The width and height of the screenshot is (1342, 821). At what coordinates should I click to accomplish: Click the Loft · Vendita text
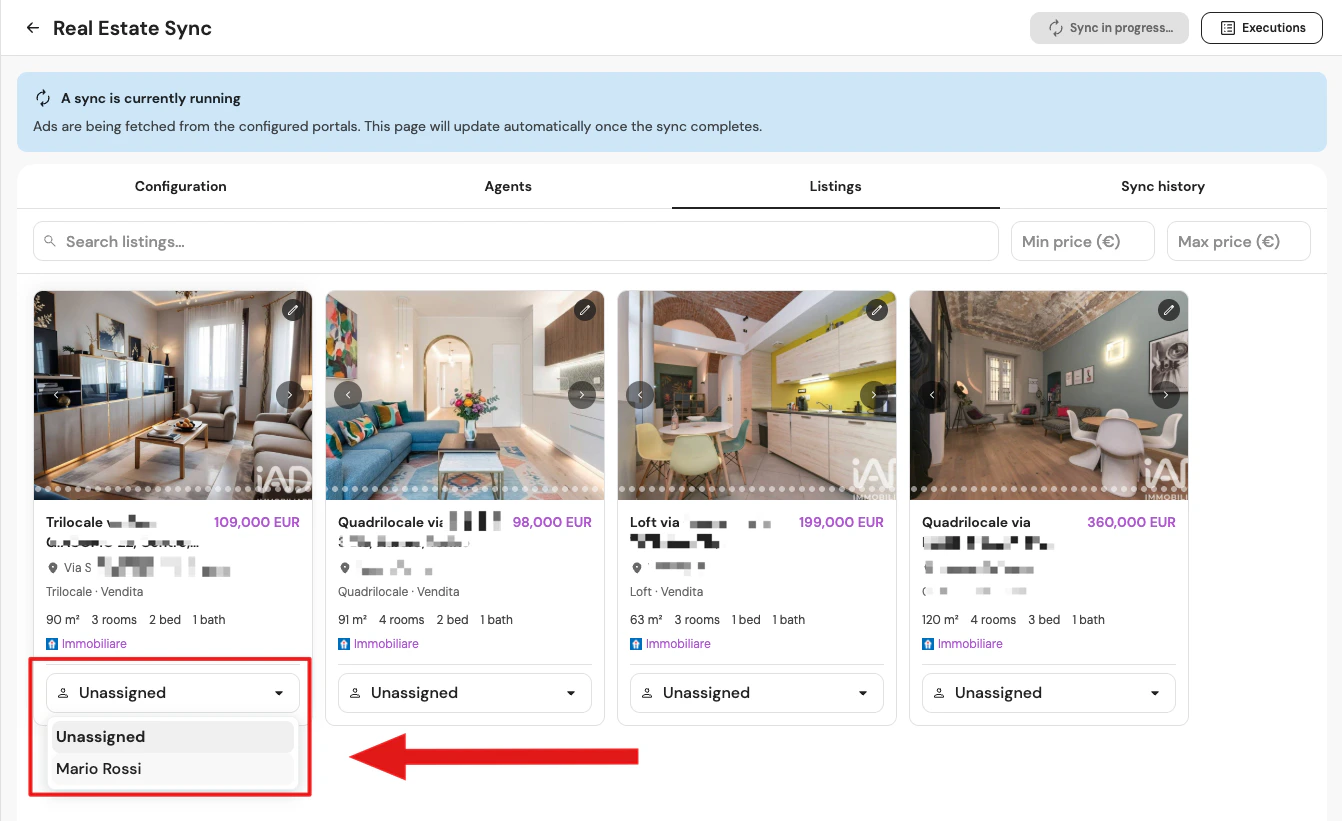(x=667, y=592)
